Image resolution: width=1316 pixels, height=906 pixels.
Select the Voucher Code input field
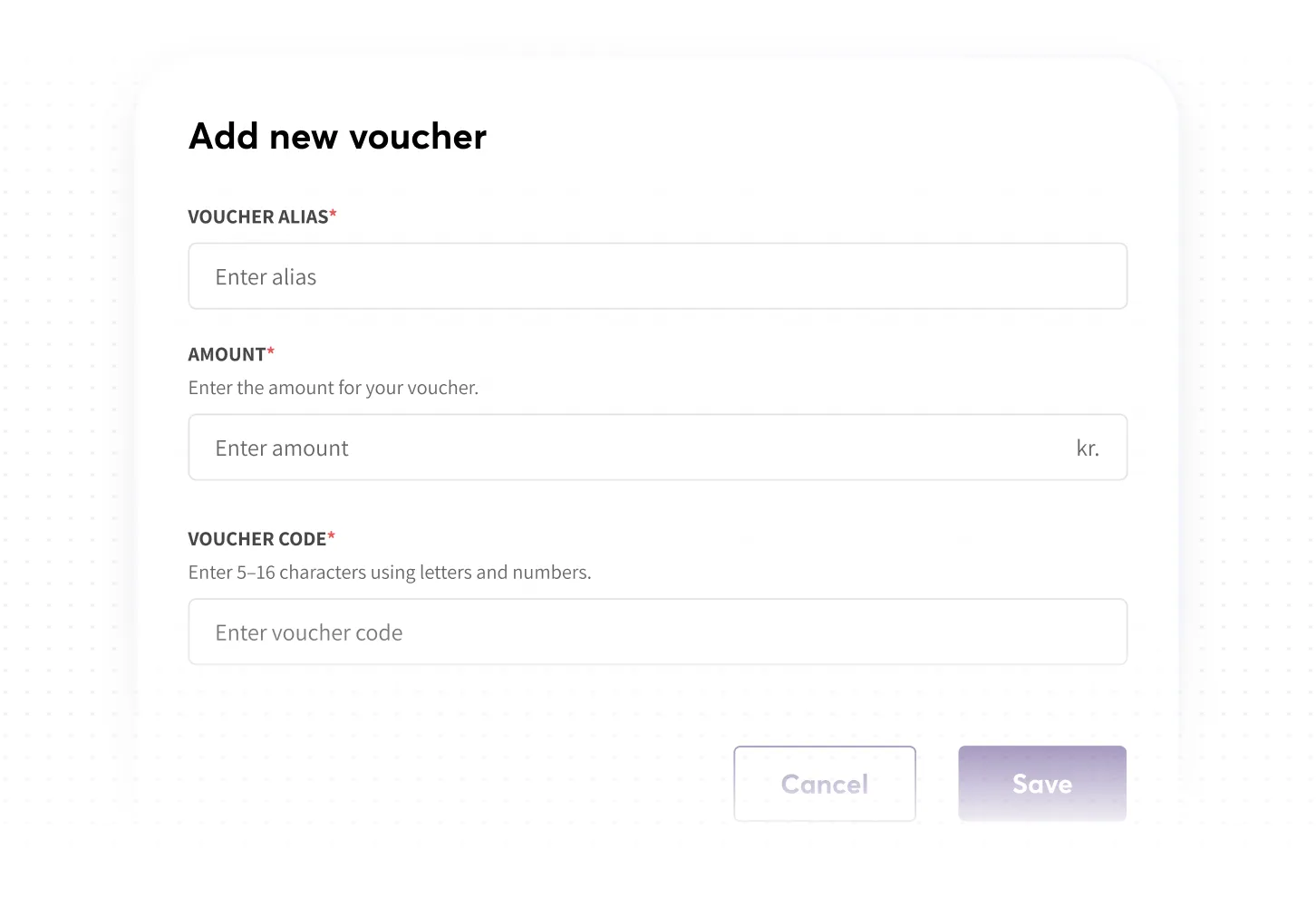(x=657, y=632)
